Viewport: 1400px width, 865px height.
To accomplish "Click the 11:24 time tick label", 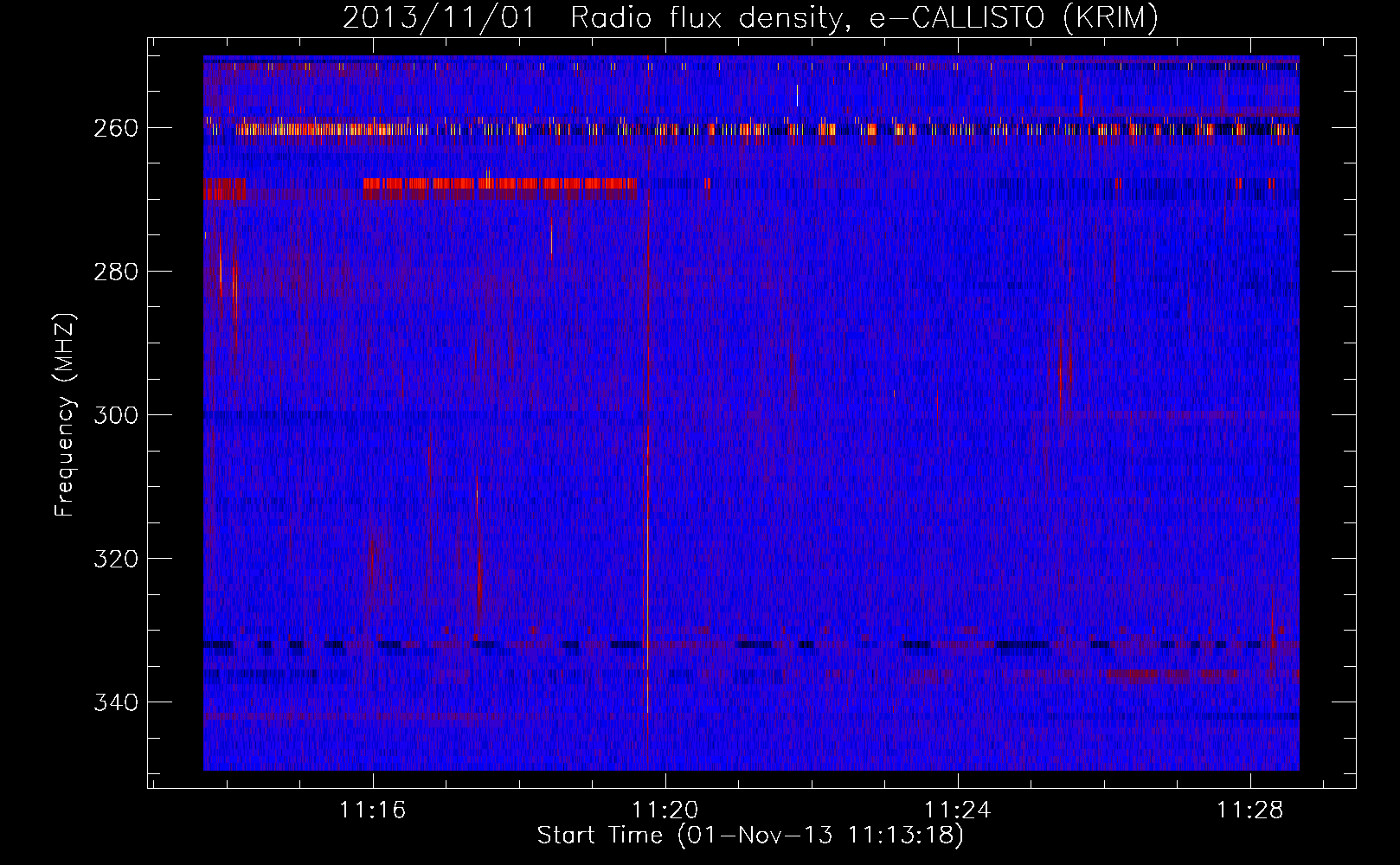I will pos(958,810).
